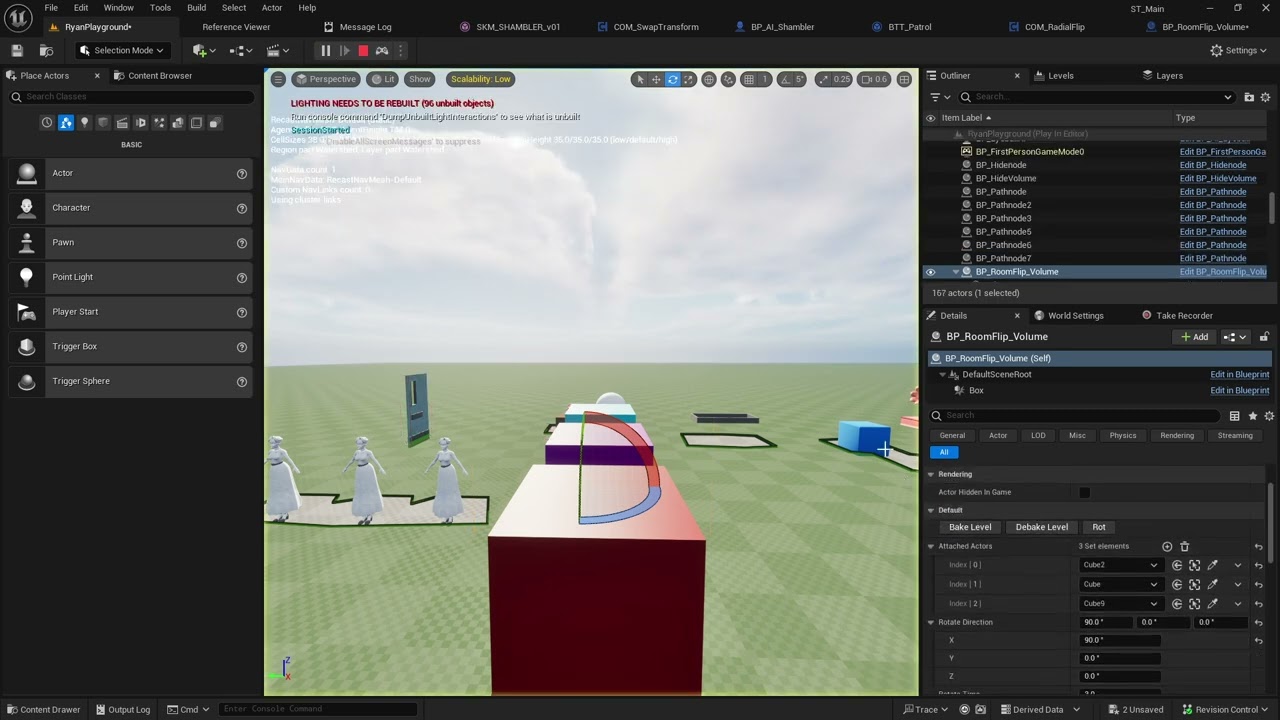Toggle the world/local coordinate globe icon
The width and height of the screenshot is (1280, 720).
(709, 79)
